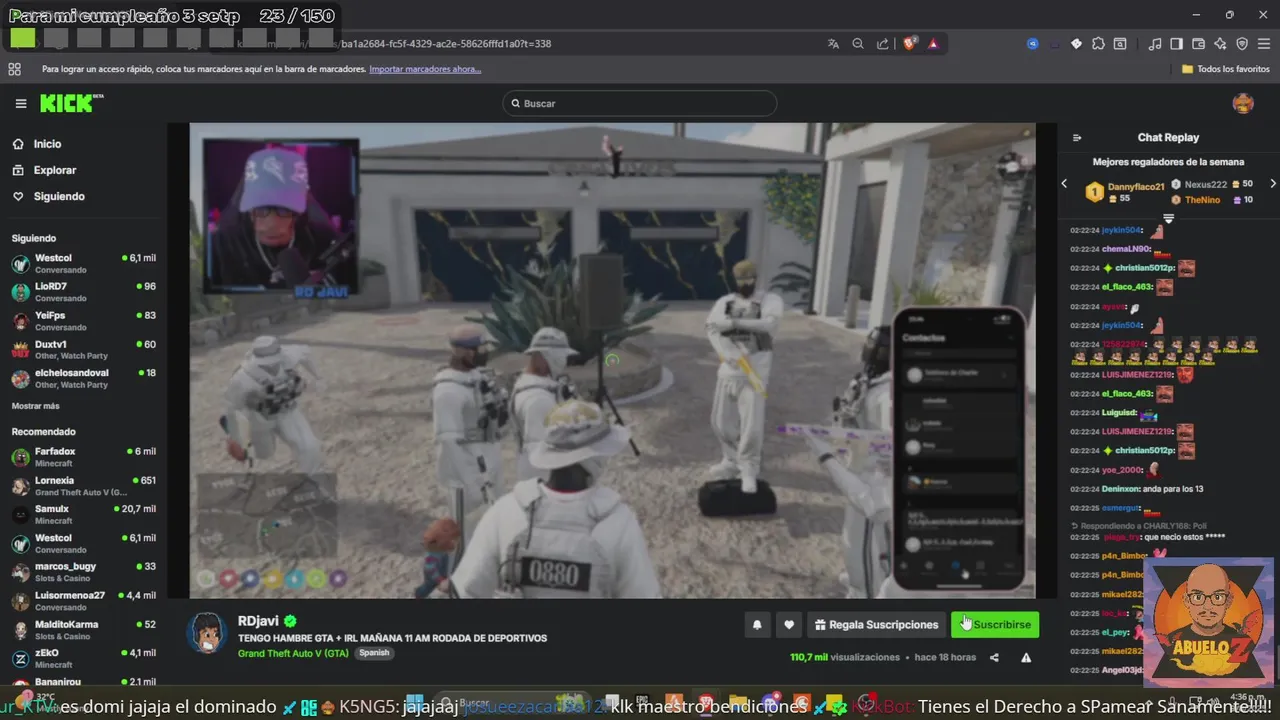
Task: Click the Kick logo
Action: pos(71,103)
